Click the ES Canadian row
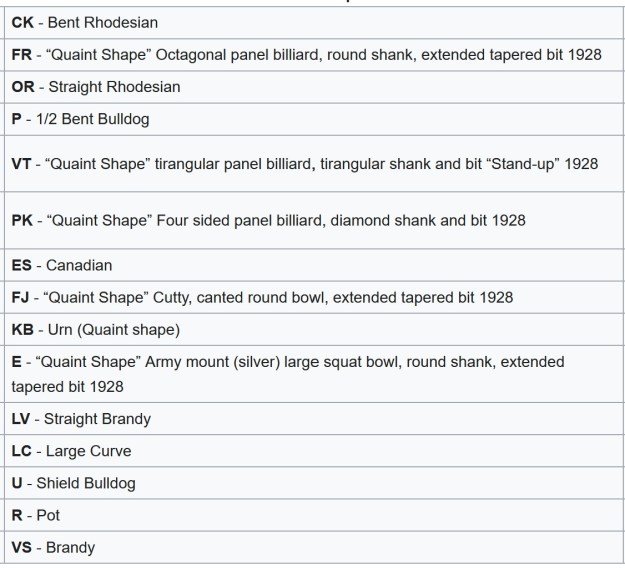Screen dimensions: 625x571 (62, 265)
